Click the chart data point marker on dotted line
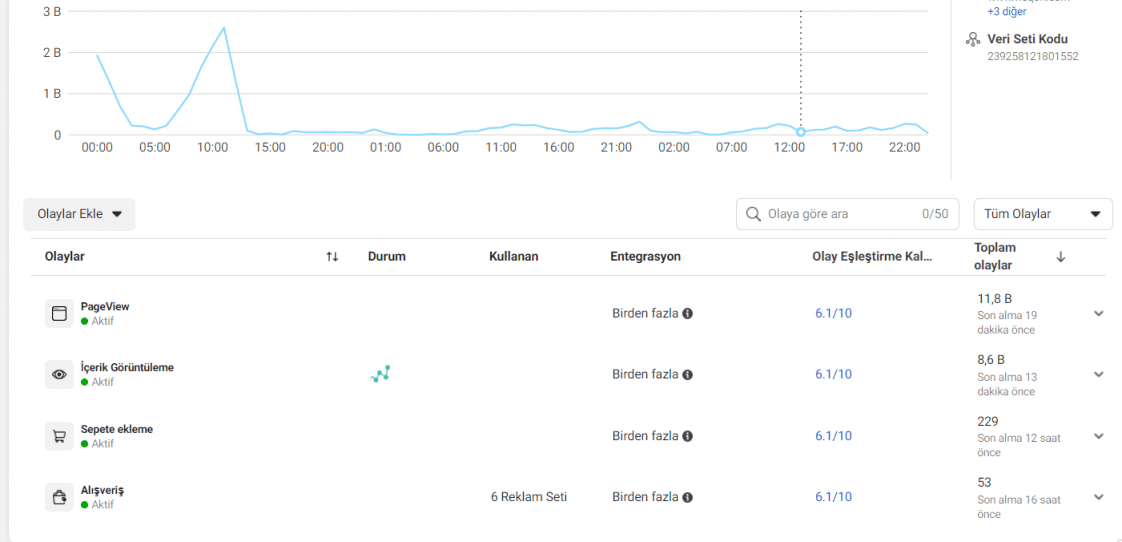Image resolution: width=1122 pixels, height=542 pixels. pos(800,132)
